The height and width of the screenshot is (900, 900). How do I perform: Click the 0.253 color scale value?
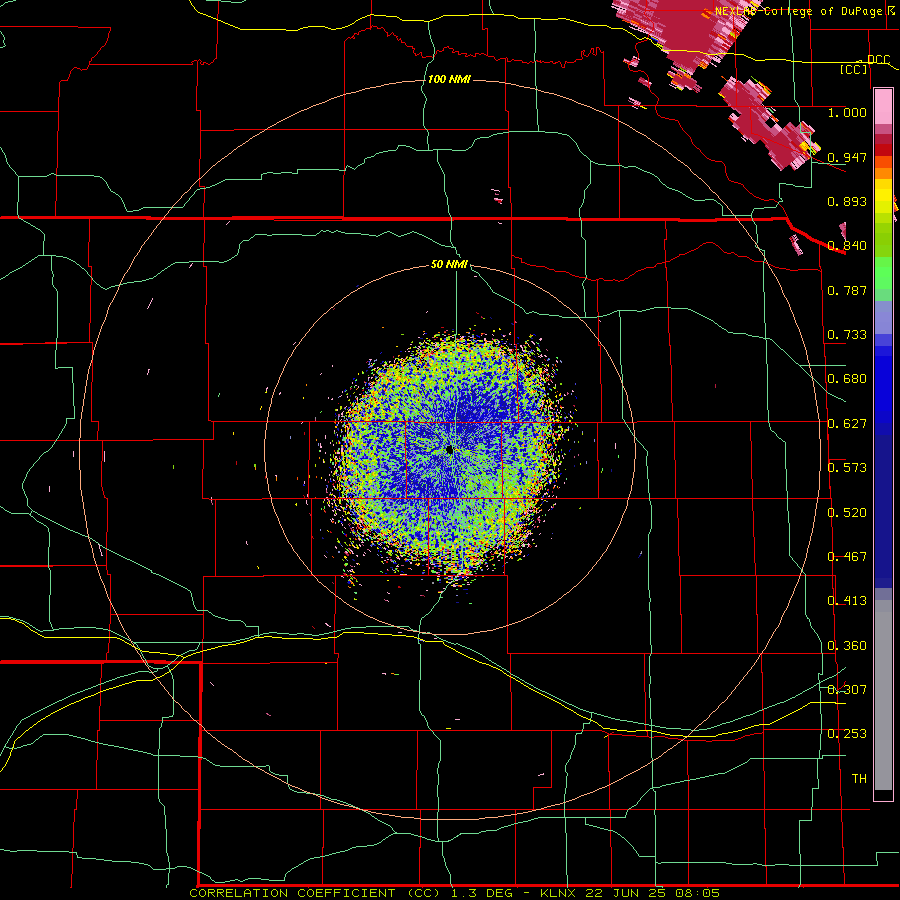847,734
